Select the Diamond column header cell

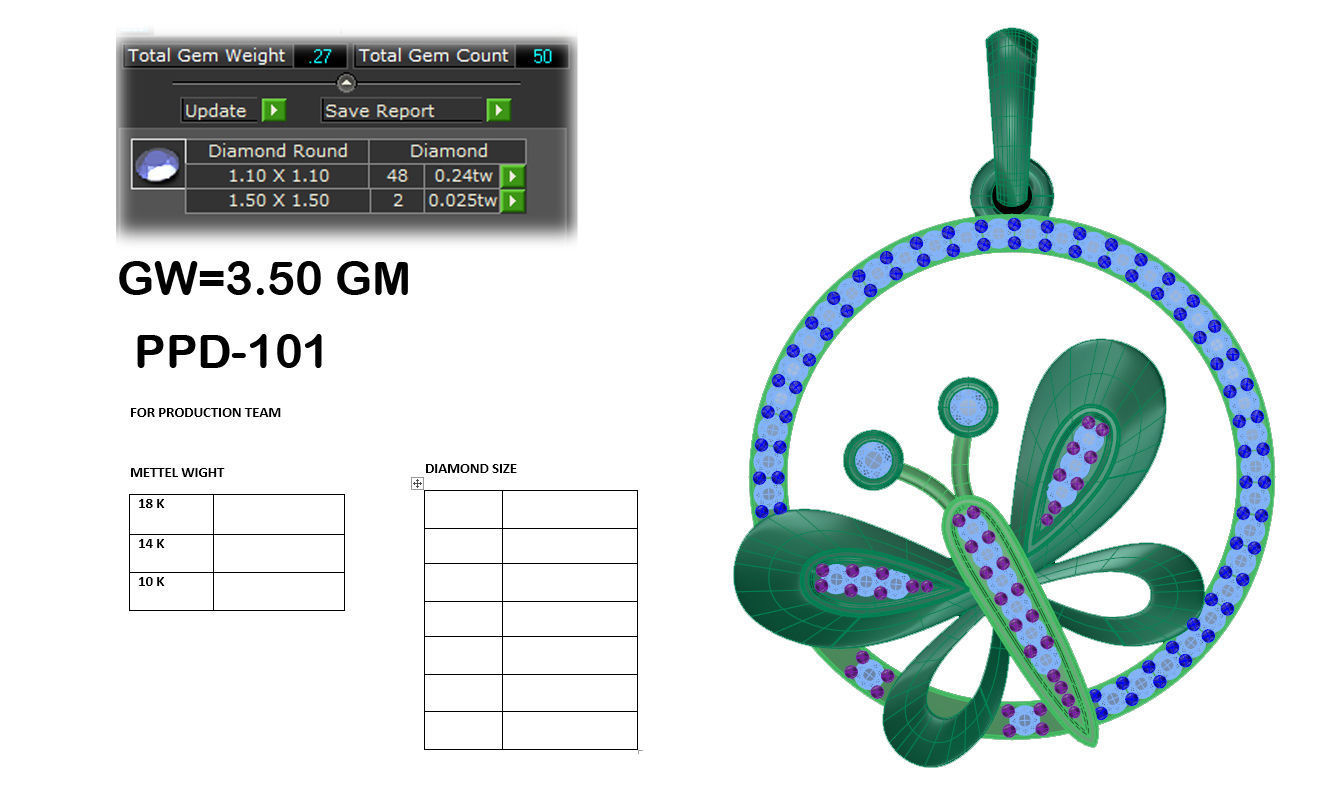pyautogui.click(x=448, y=151)
